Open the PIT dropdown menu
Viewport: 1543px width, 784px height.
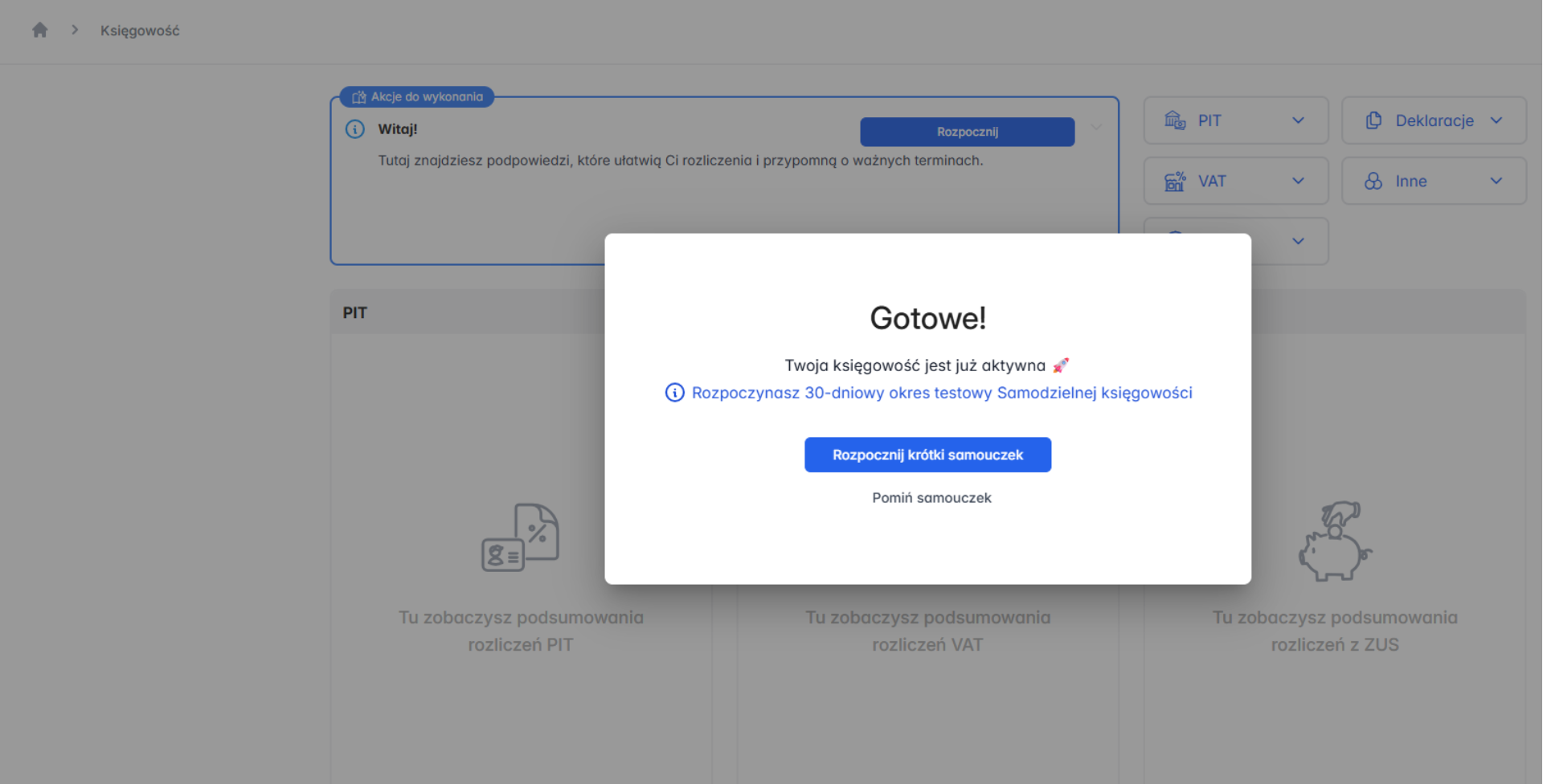pos(1235,120)
